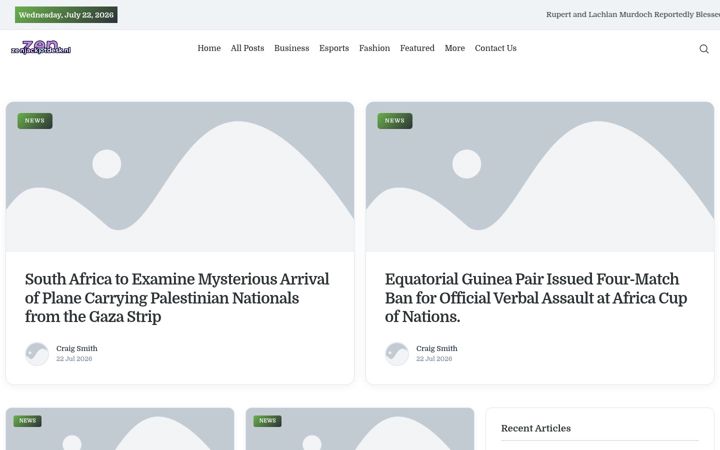The height and width of the screenshot is (450, 720).
Task: Open Craig Smith avatar on South Africa article
Action: [37, 354]
